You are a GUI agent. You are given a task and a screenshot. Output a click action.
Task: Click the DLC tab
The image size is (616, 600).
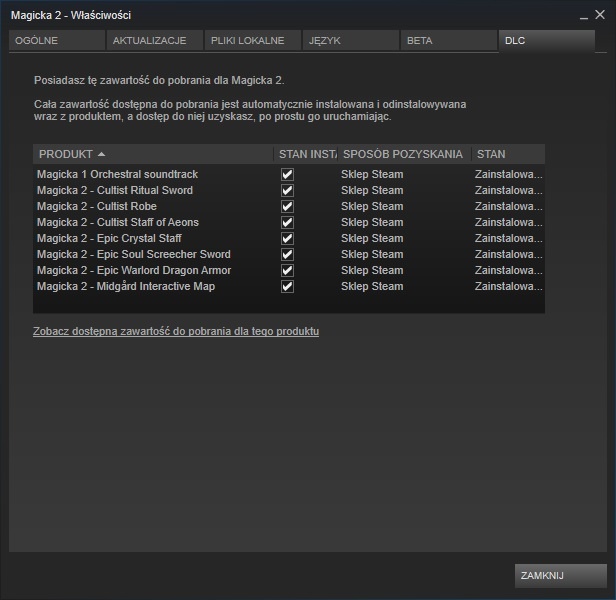click(x=547, y=40)
